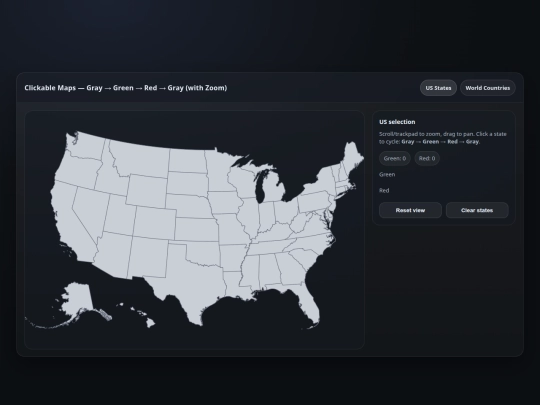
Task: Click the Red list label
Action: pos(384,190)
